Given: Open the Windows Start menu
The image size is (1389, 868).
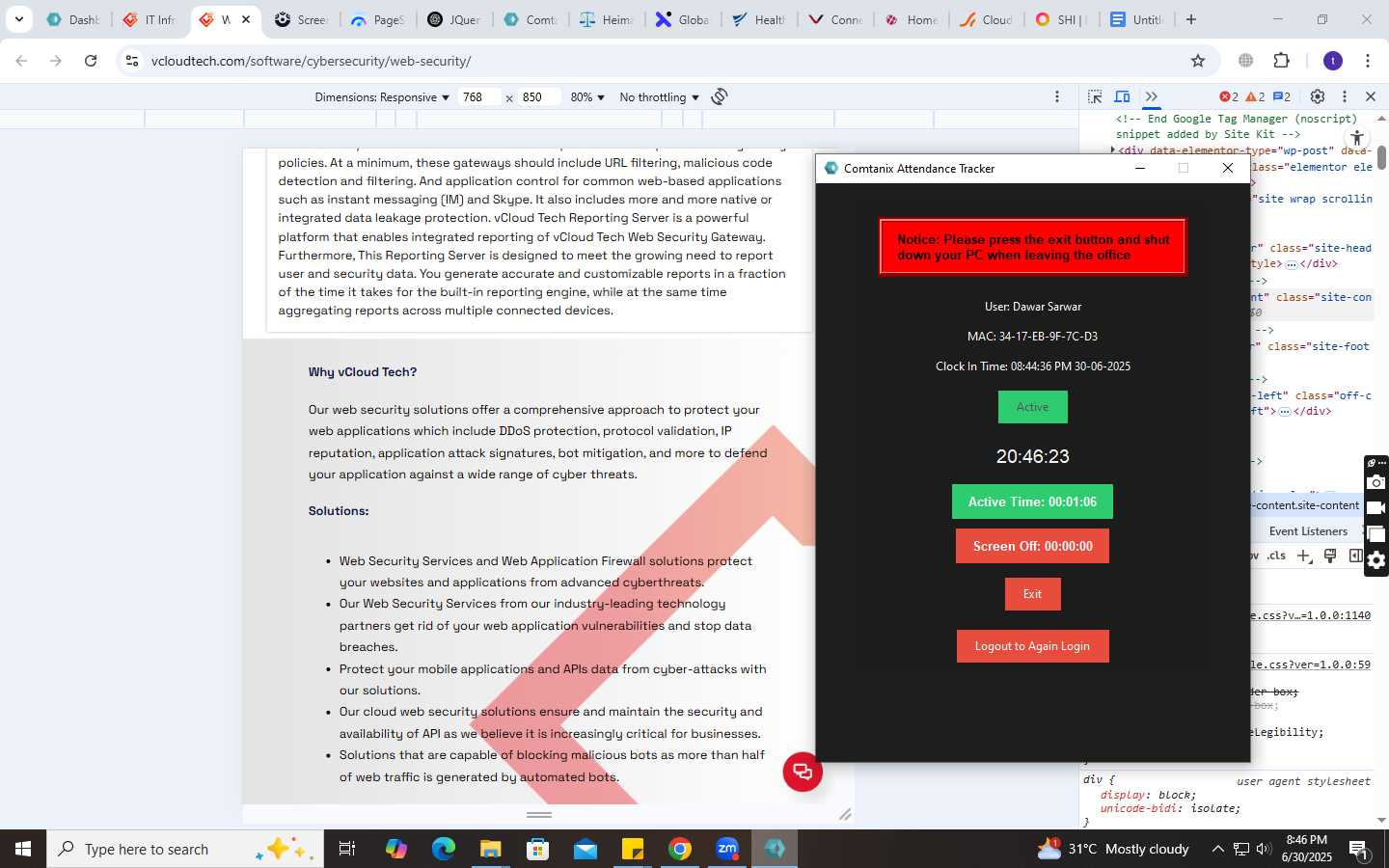Looking at the screenshot, I should pyautogui.click(x=23, y=849).
